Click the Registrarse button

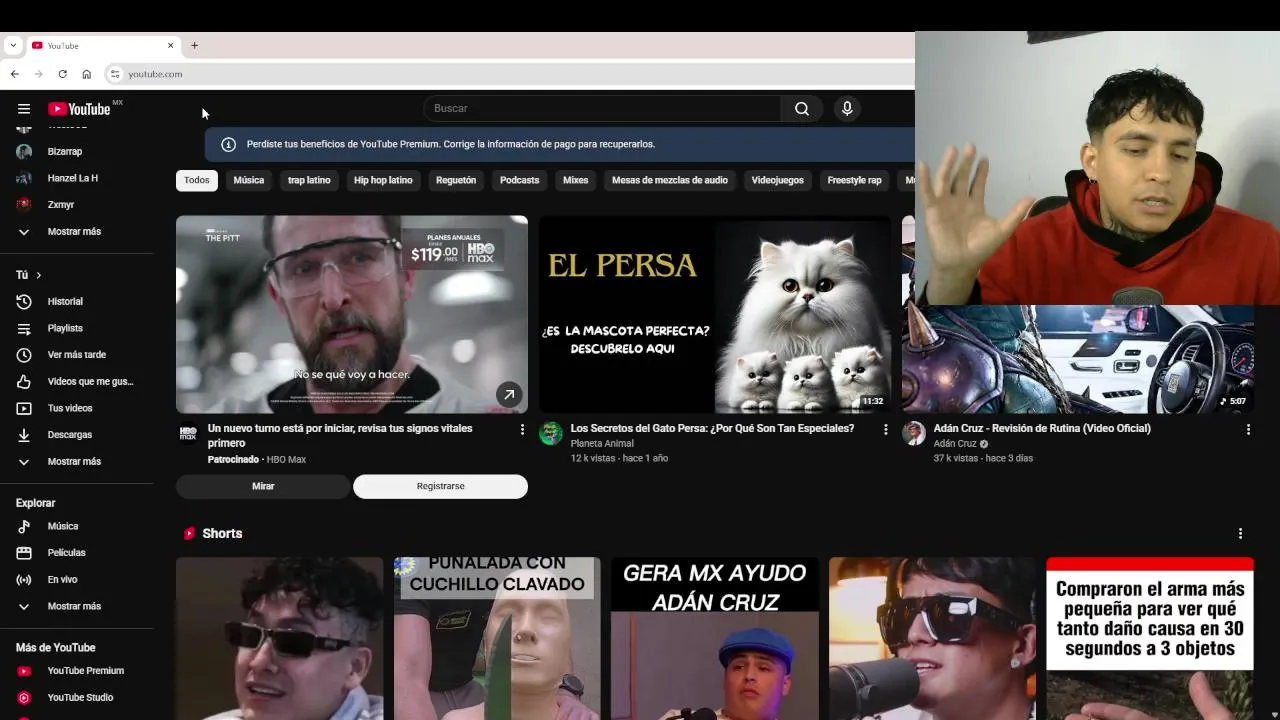pos(440,486)
